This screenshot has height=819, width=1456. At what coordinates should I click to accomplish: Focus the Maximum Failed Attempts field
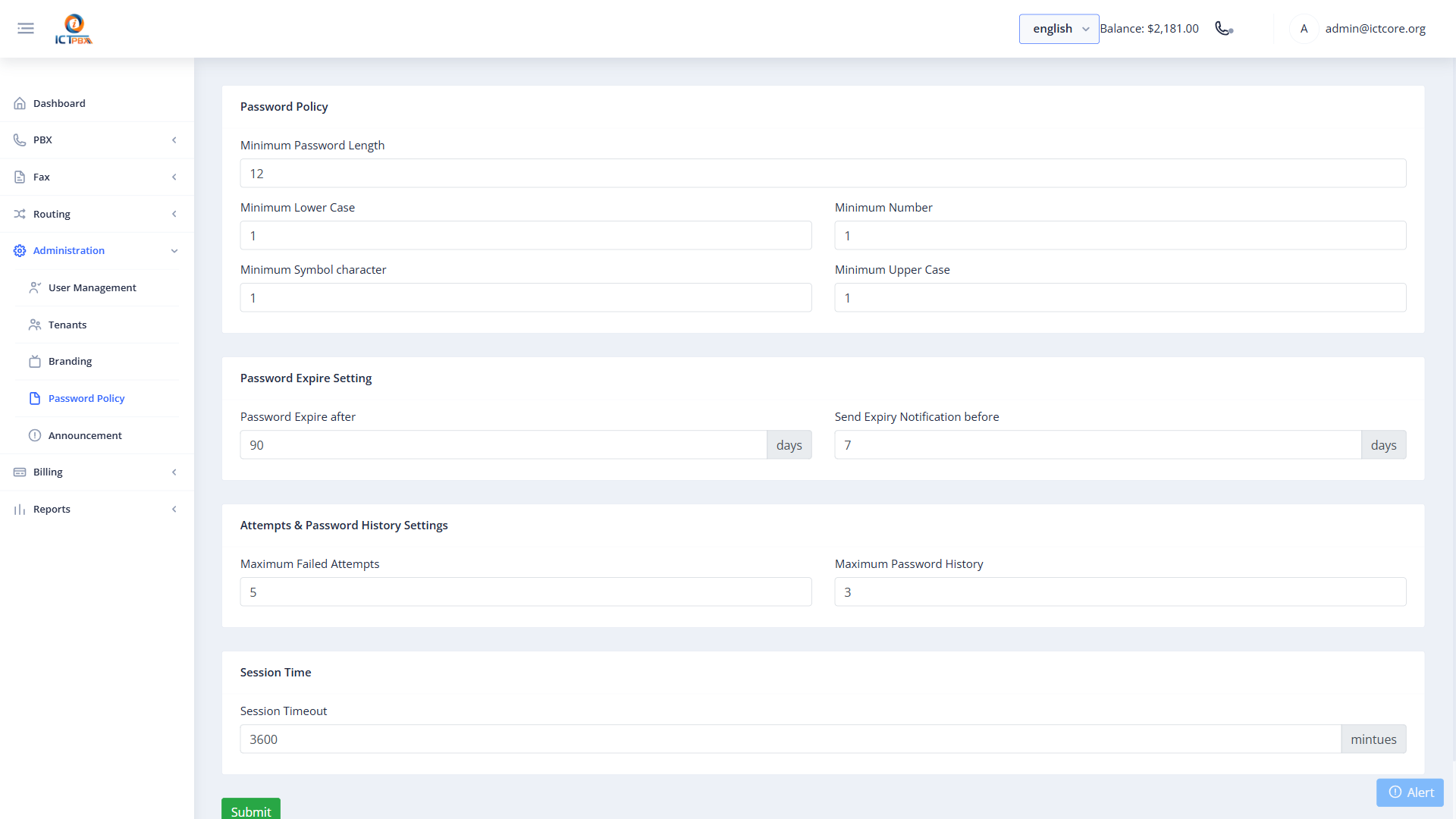(526, 592)
